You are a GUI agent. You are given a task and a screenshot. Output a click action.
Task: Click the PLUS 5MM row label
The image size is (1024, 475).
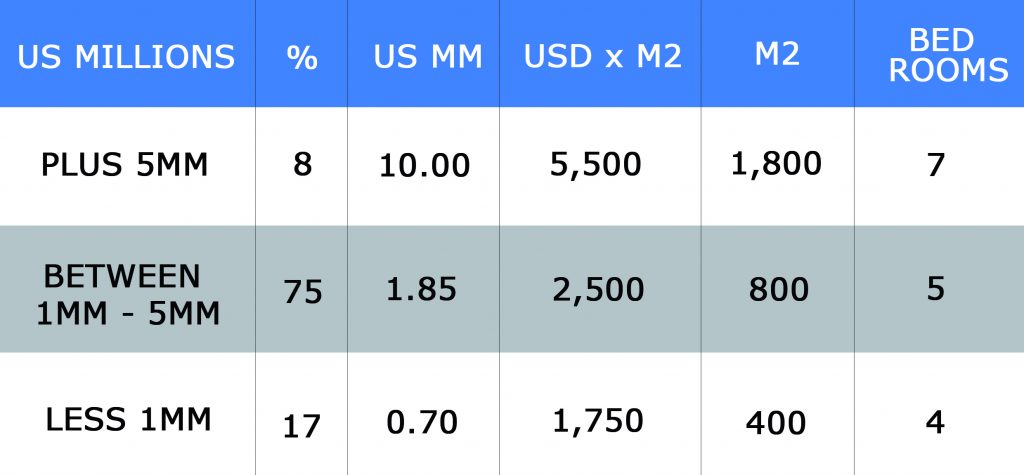pos(125,165)
